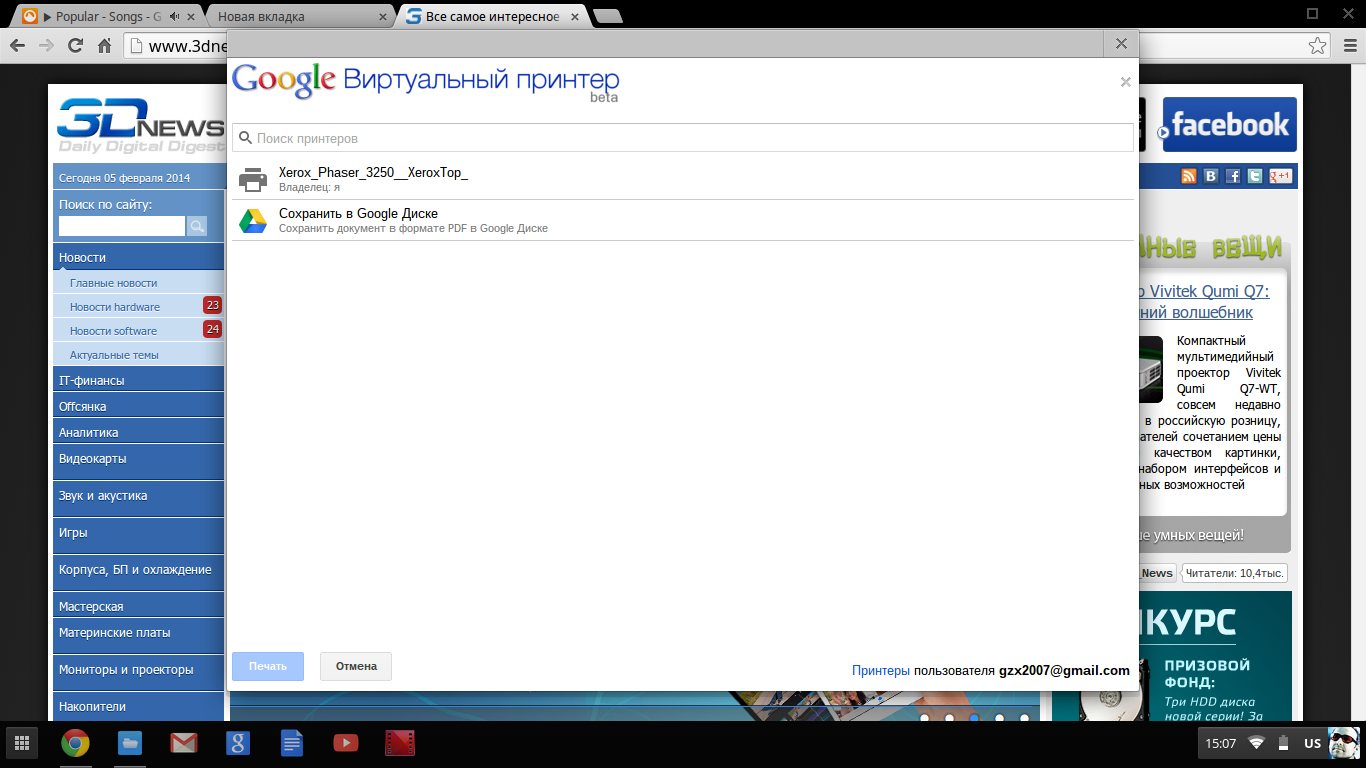1366x768 pixels.
Task: Click the Google Drive triangle icon
Action: [253, 221]
